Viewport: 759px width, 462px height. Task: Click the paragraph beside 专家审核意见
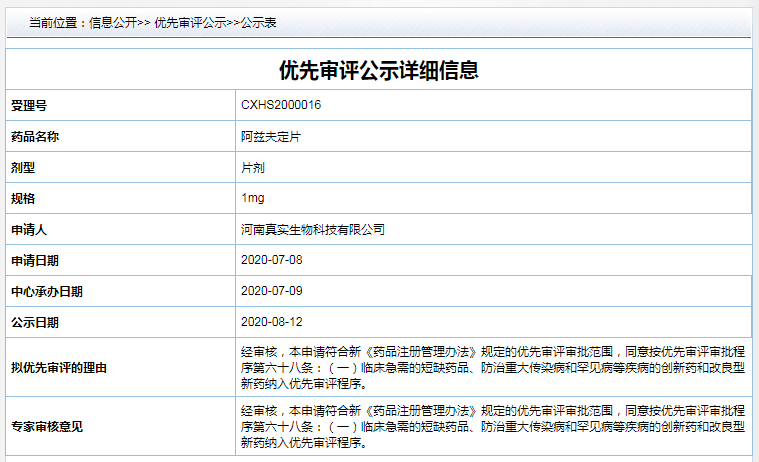tap(493, 427)
